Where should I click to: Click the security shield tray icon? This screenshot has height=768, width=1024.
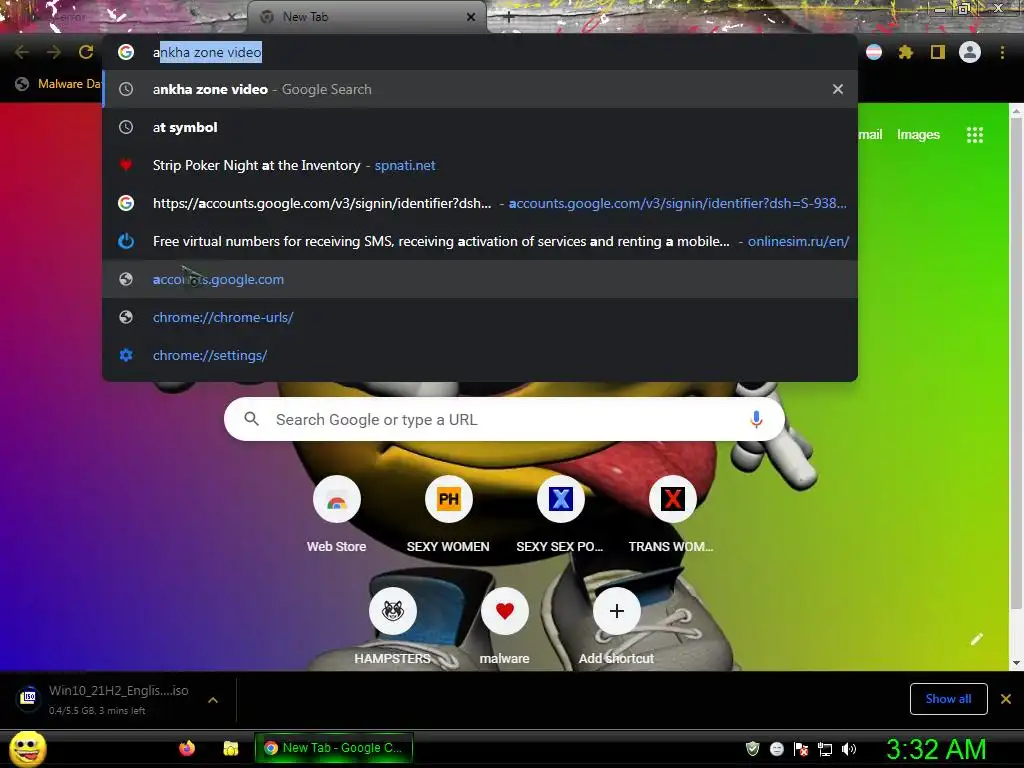coord(752,748)
